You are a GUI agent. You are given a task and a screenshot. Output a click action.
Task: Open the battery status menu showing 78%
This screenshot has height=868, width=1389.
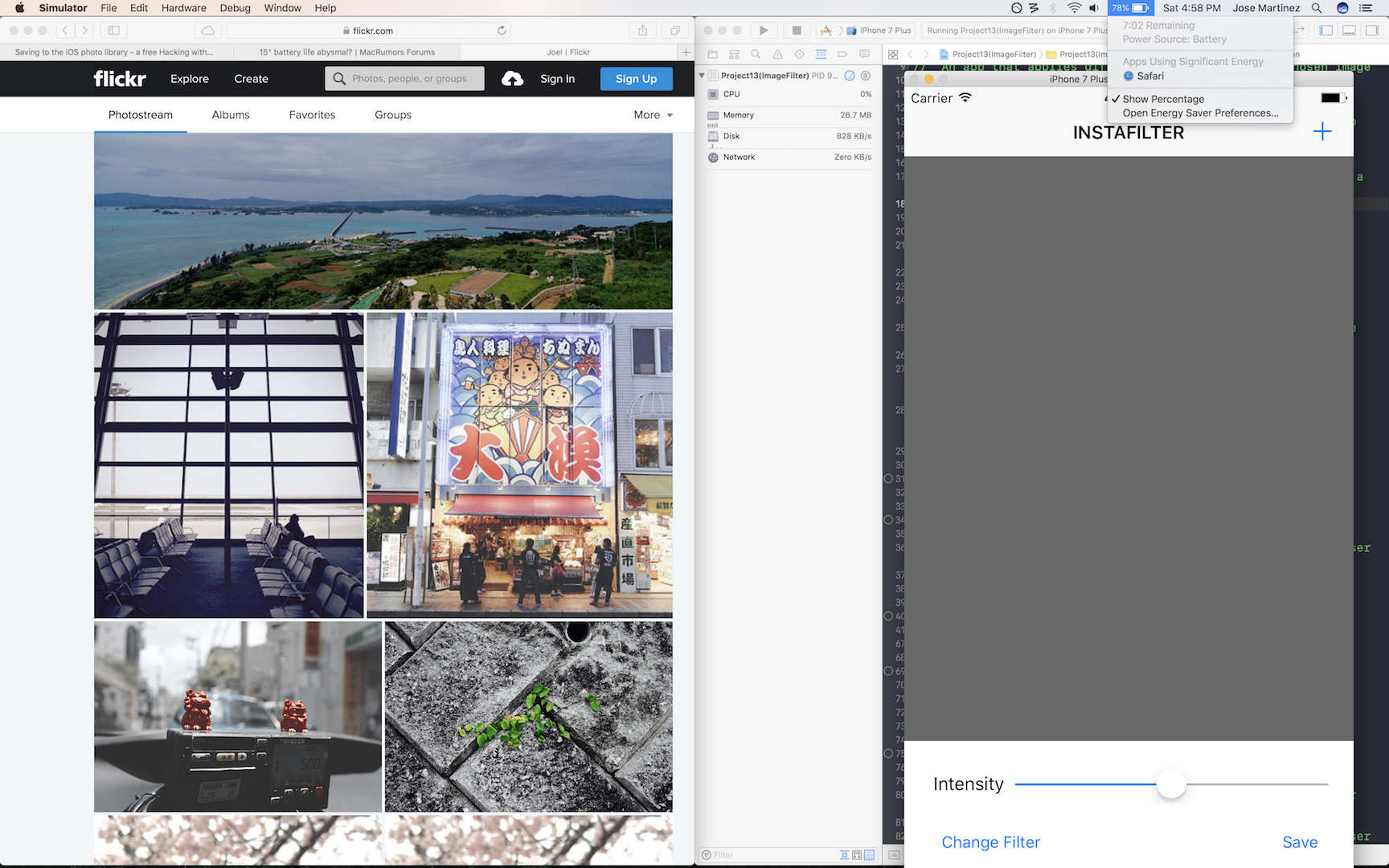(x=1130, y=8)
